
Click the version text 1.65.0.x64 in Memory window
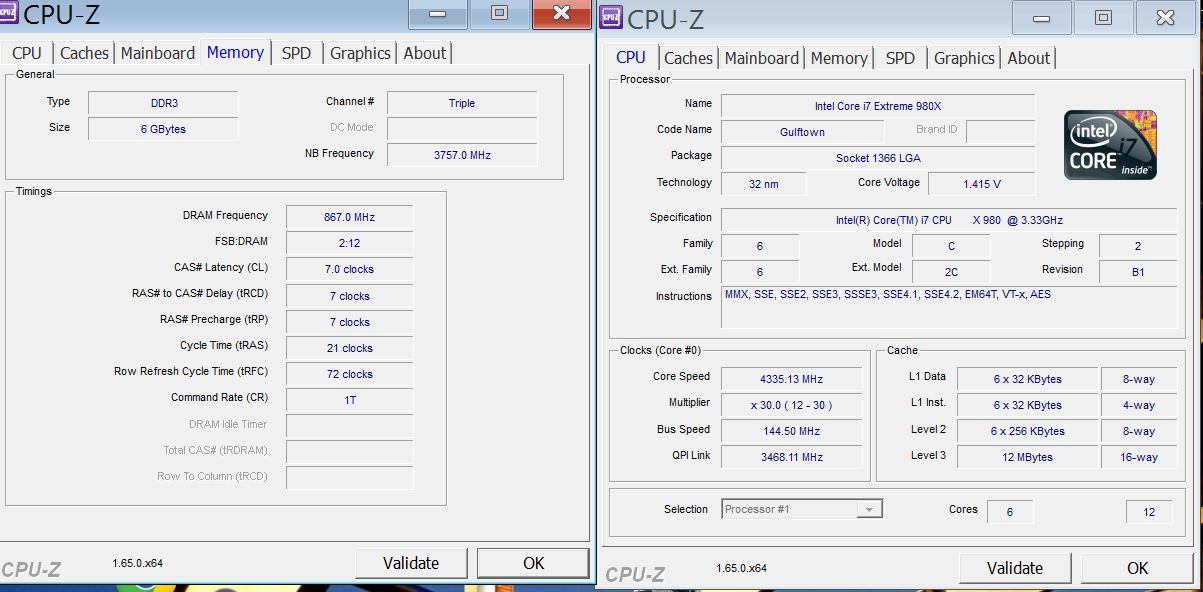click(137, 563)
